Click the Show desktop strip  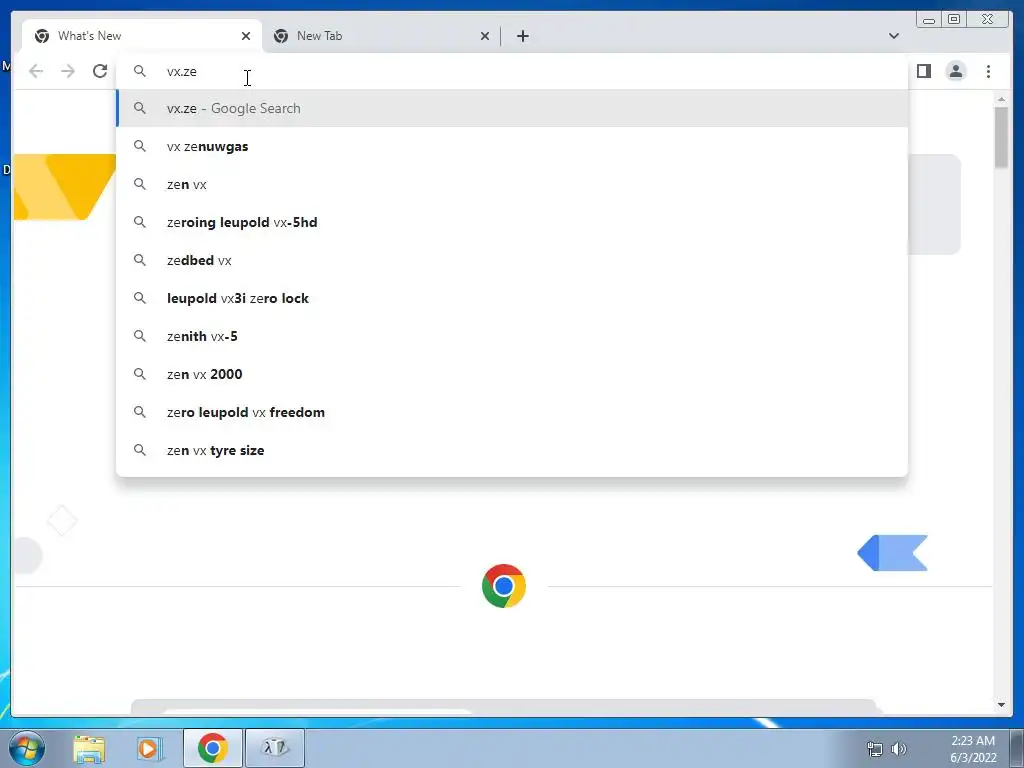(x=1017, y=748)
